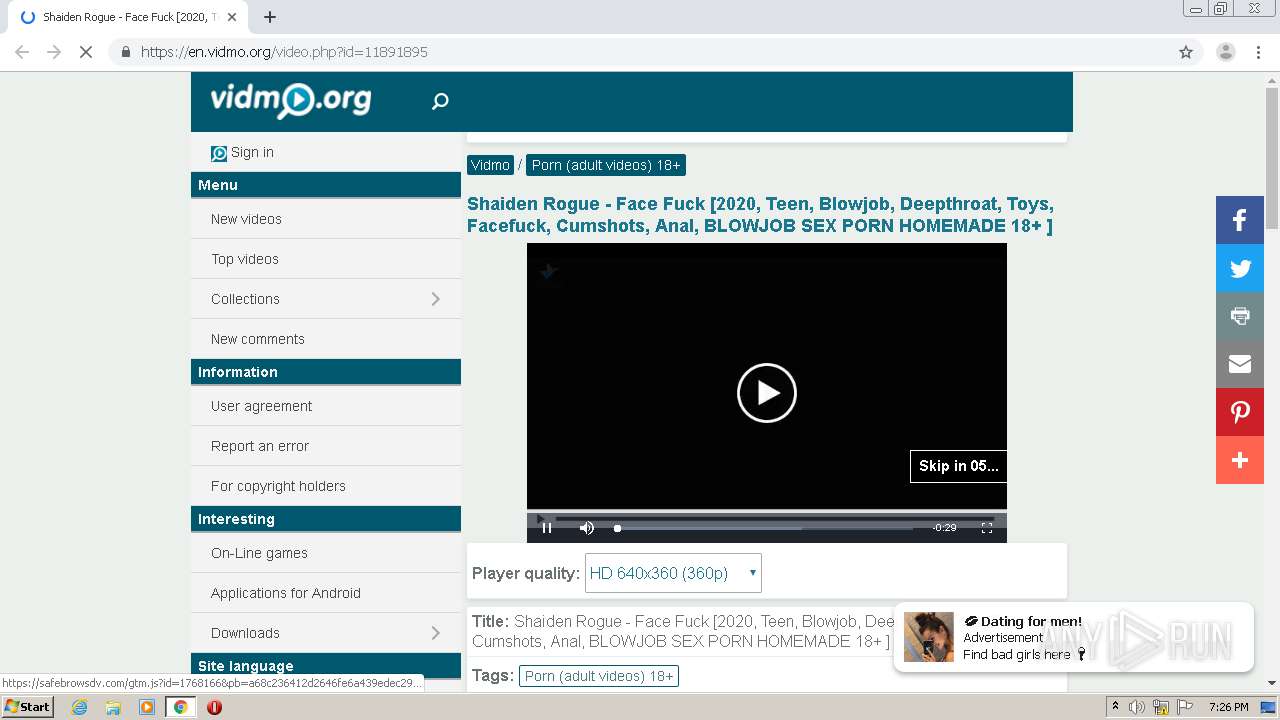Click the tag Porn (adult videos) 18+
Screen dimensions: 1280x720
tap(599, 676)
